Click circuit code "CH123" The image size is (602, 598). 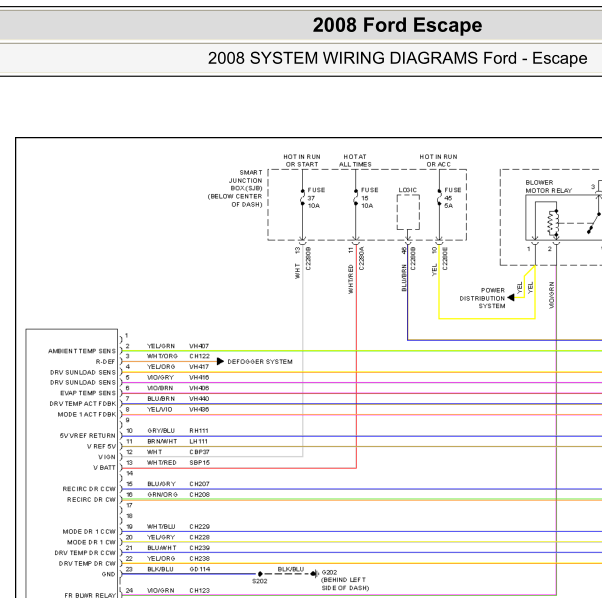click(200, 590)
